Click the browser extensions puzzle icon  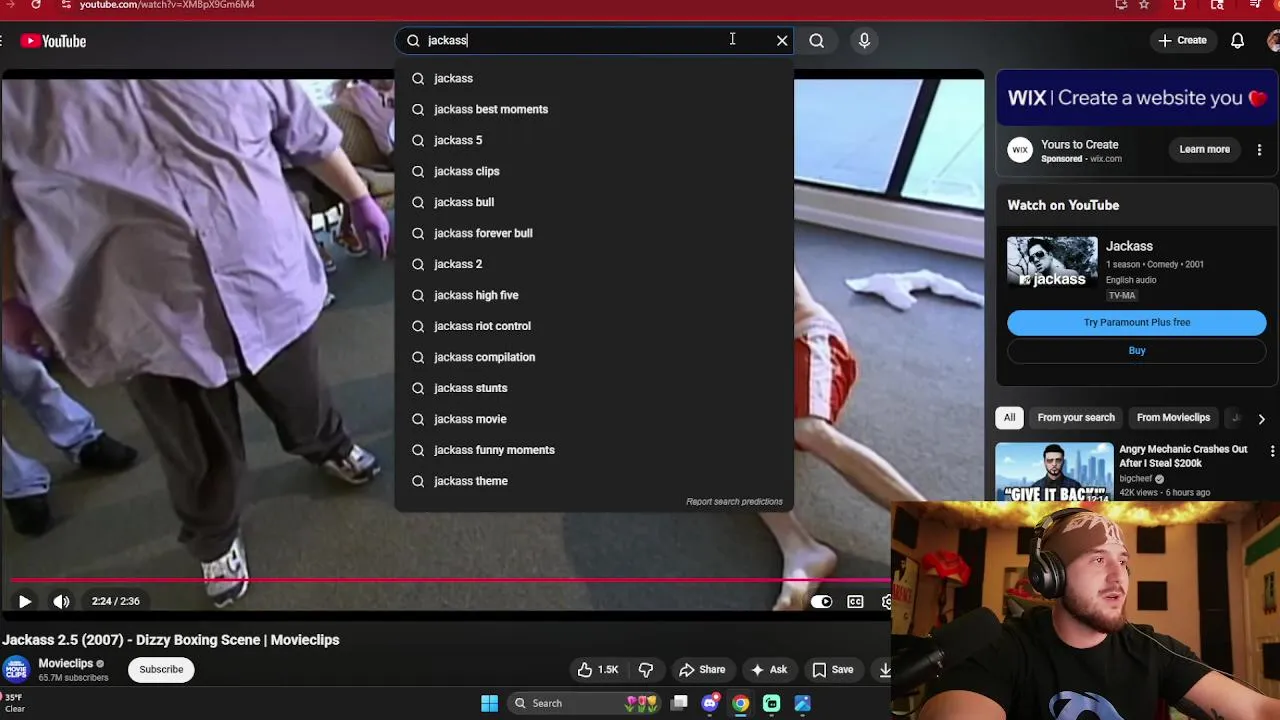click(x=1180, y=5)
